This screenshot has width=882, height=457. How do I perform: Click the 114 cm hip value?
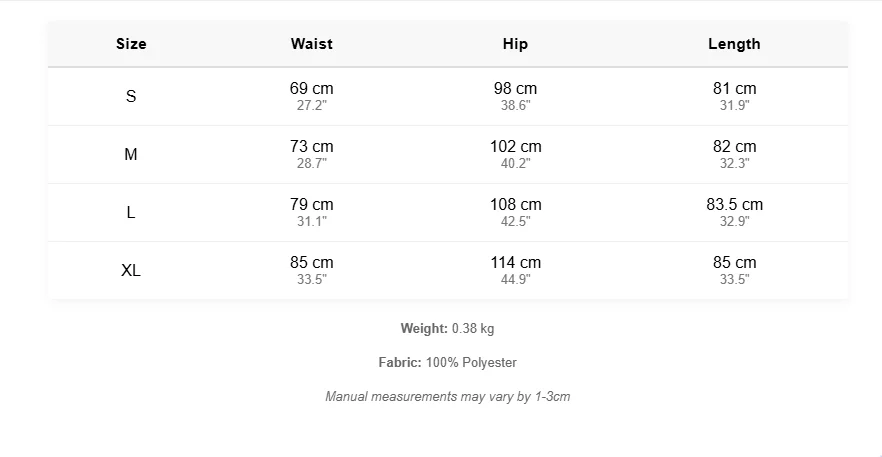515,263
